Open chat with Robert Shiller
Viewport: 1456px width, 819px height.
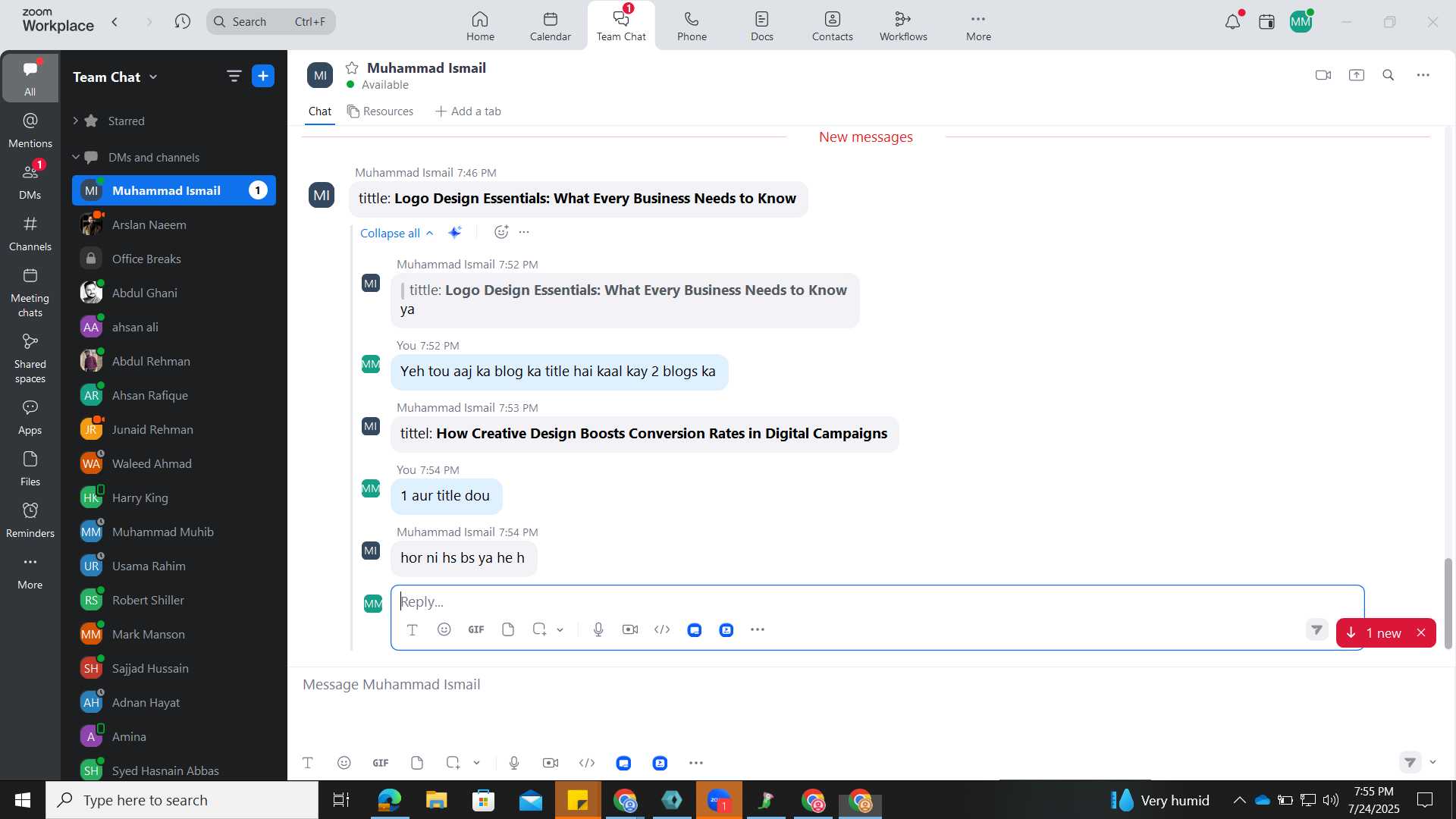[174, 600]
